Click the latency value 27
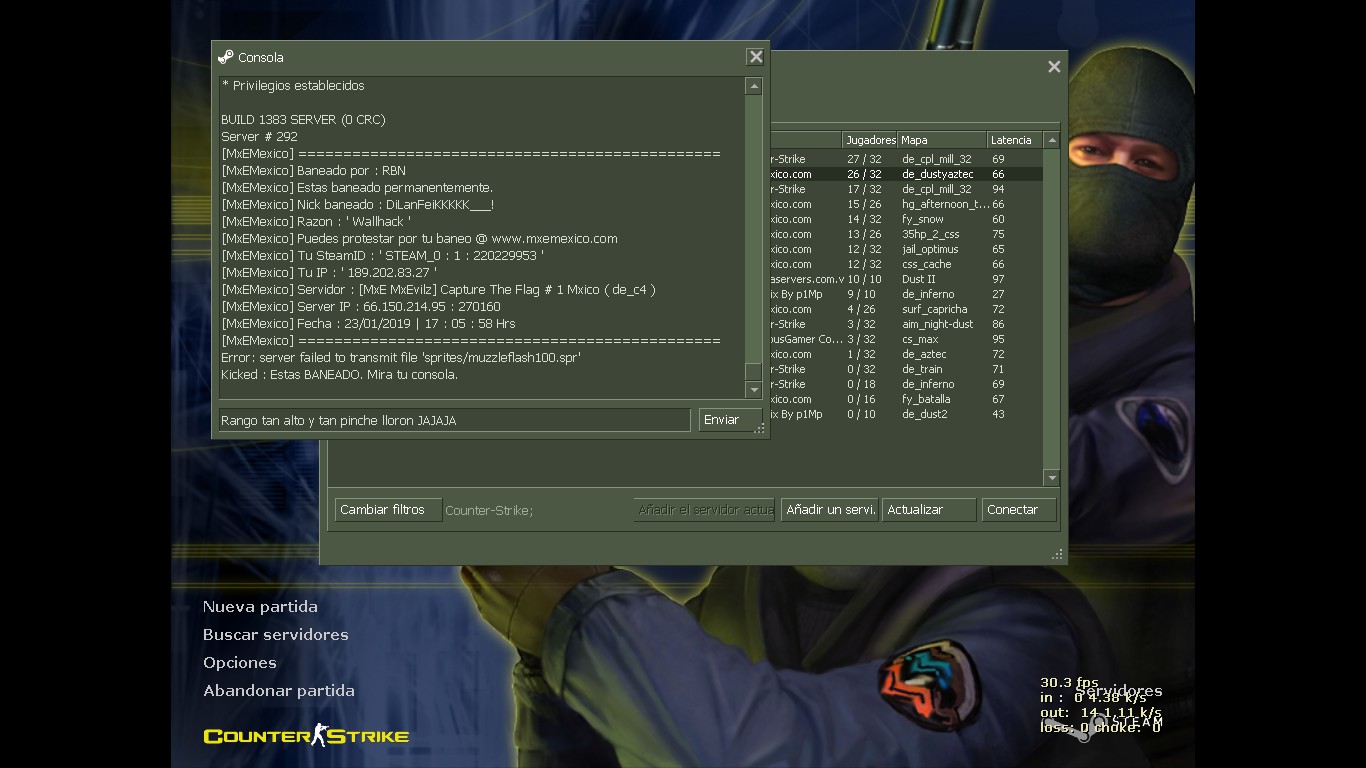 pos(998,294)
